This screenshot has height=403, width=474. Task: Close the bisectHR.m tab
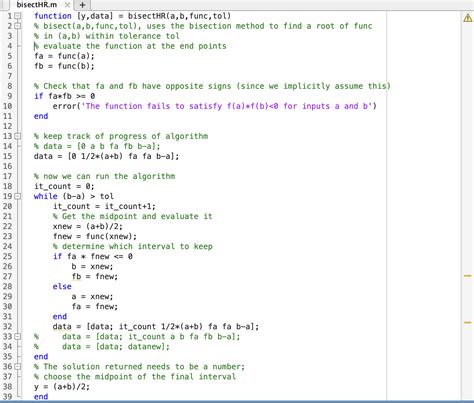tap(67, 5)
